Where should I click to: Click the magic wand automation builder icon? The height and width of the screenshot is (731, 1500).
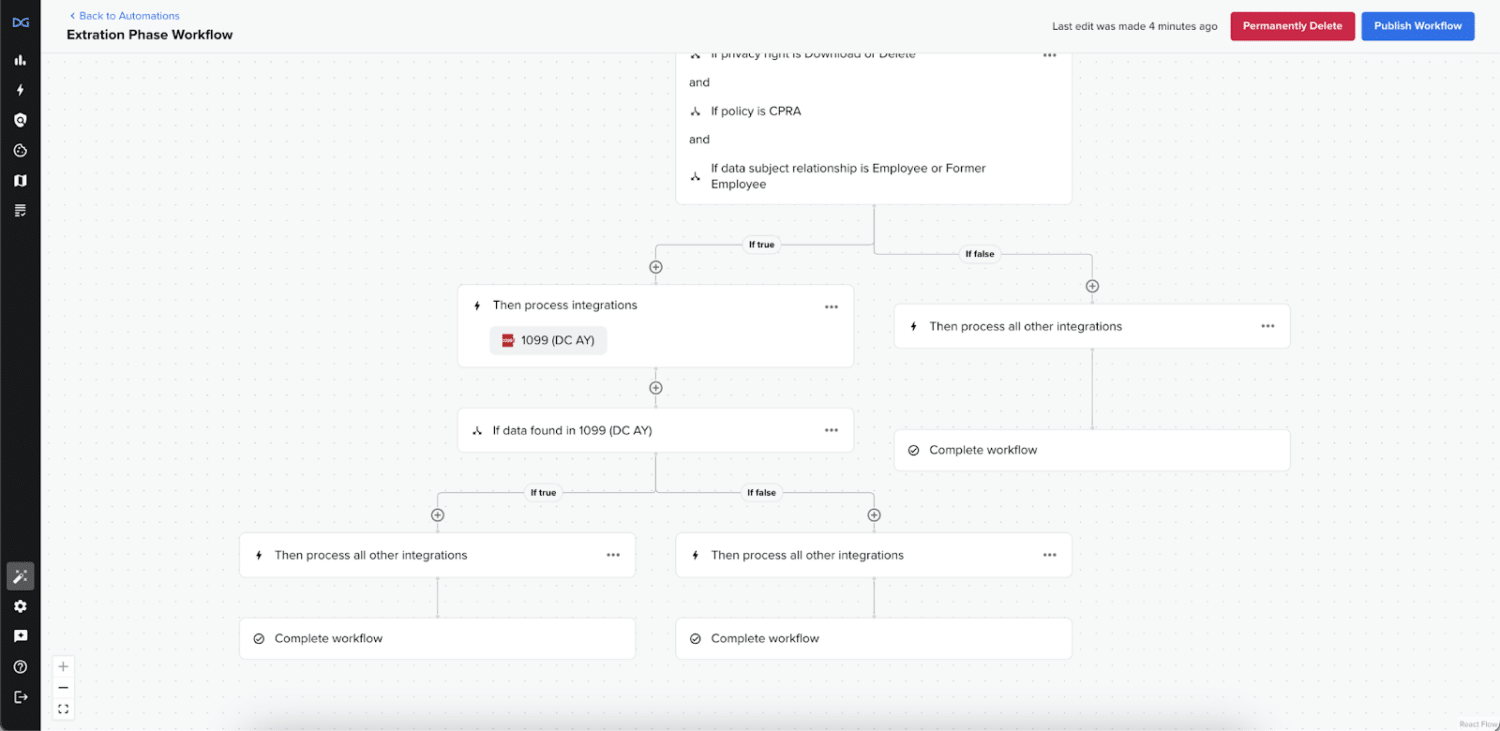pos(20,576)
